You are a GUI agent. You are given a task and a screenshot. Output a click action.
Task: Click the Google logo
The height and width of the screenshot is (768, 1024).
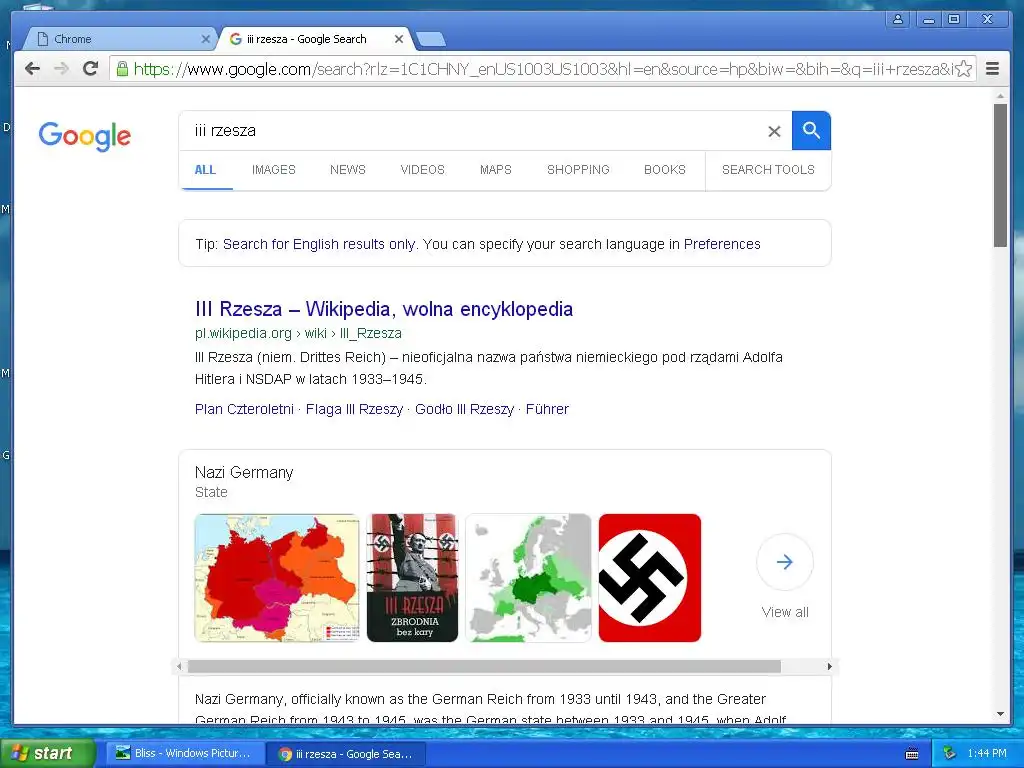pos(84,136)
